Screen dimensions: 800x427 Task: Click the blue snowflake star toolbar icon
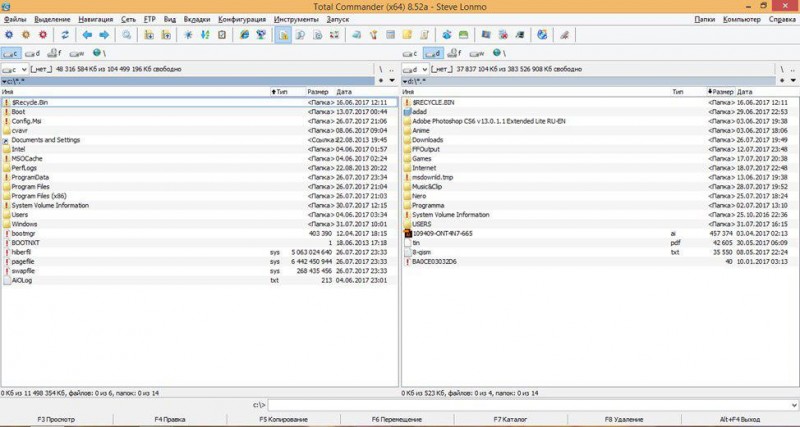(x=188, y=35)
